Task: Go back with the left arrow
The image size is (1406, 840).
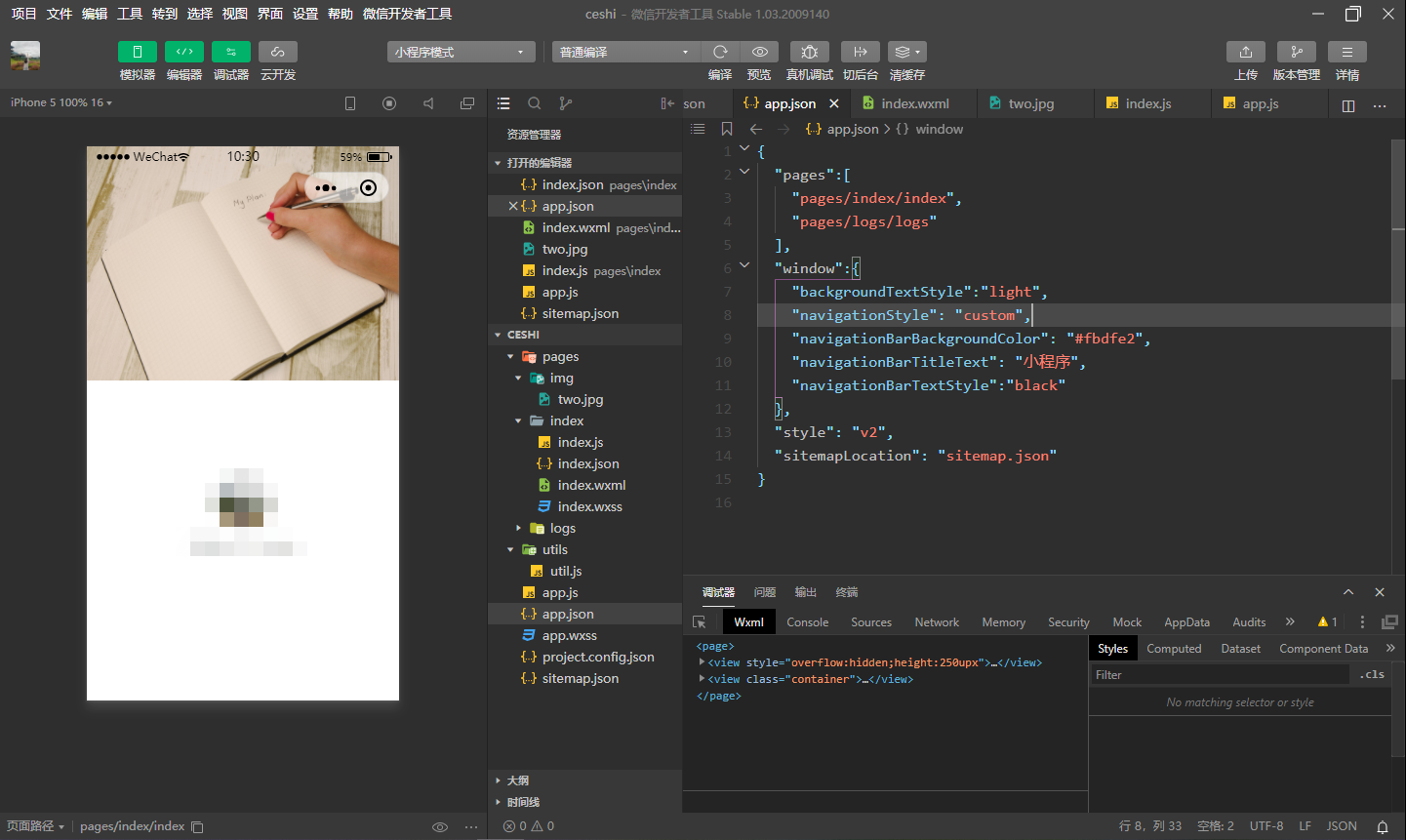Action: 756,129
